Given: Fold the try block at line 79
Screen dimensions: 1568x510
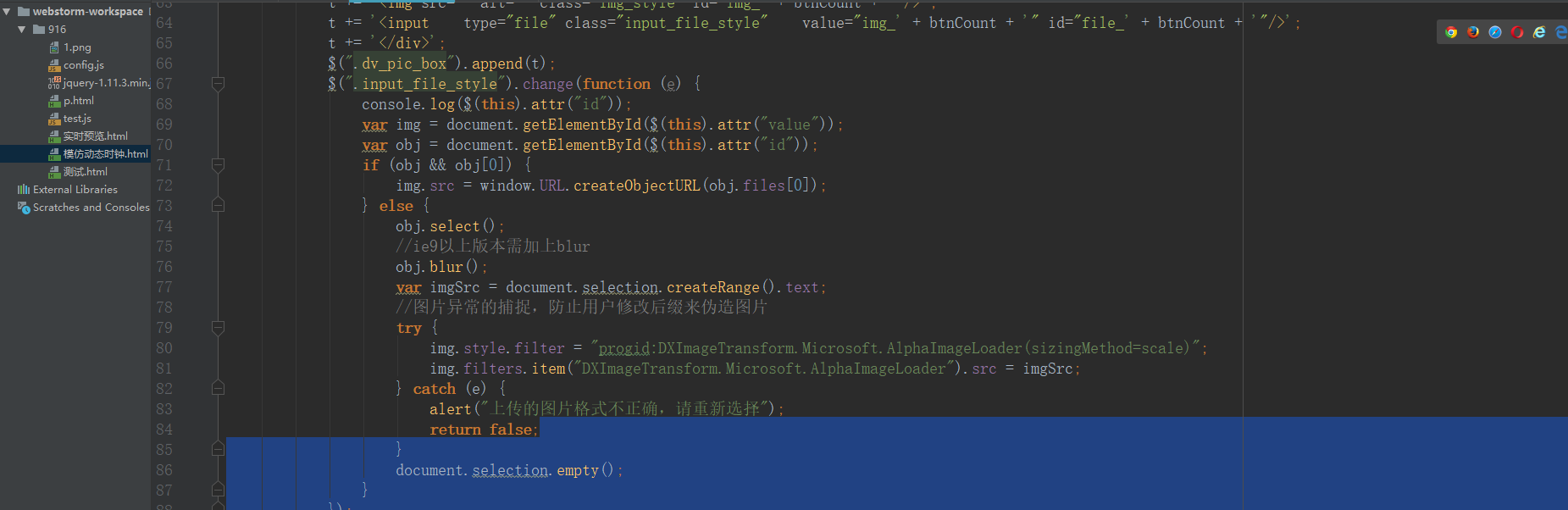Looking at the screenshot, I should pyautogui.click(x=218, y=328).
